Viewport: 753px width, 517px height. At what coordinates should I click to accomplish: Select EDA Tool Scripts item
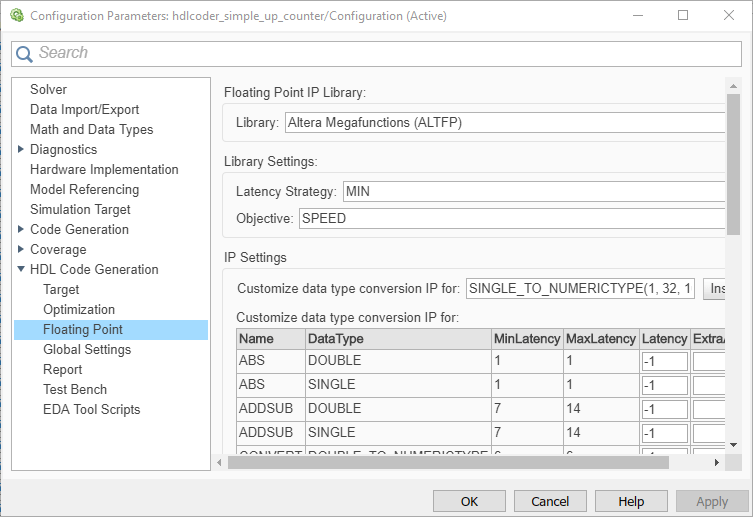tap(92, 410)
